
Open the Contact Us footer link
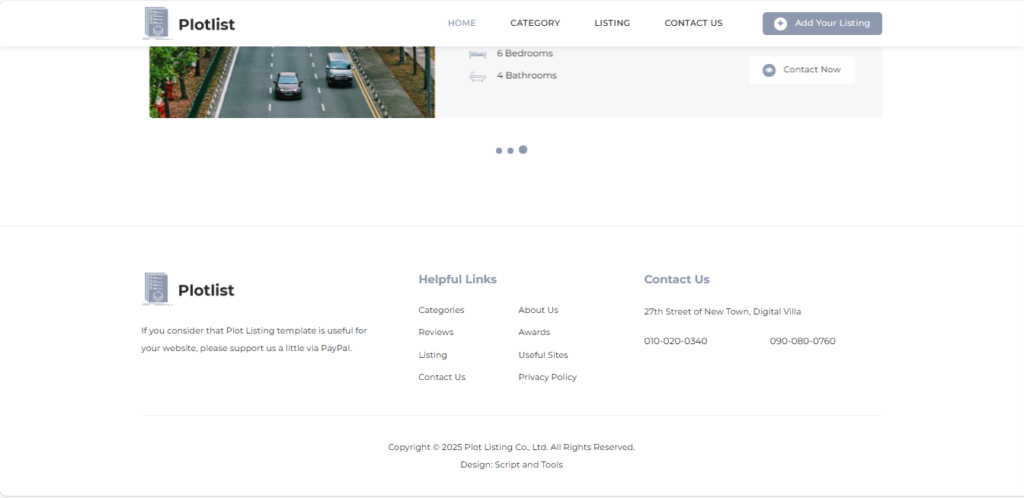tap(442, 377)
